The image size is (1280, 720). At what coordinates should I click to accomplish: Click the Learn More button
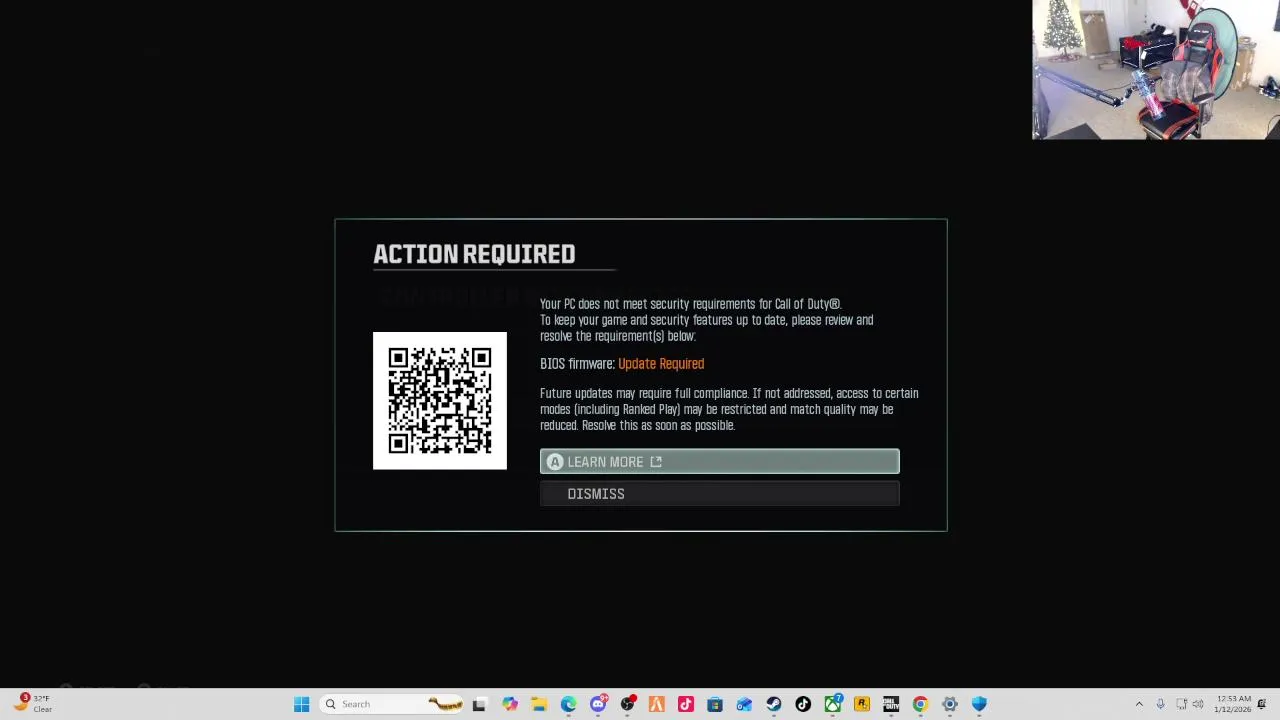719,461
